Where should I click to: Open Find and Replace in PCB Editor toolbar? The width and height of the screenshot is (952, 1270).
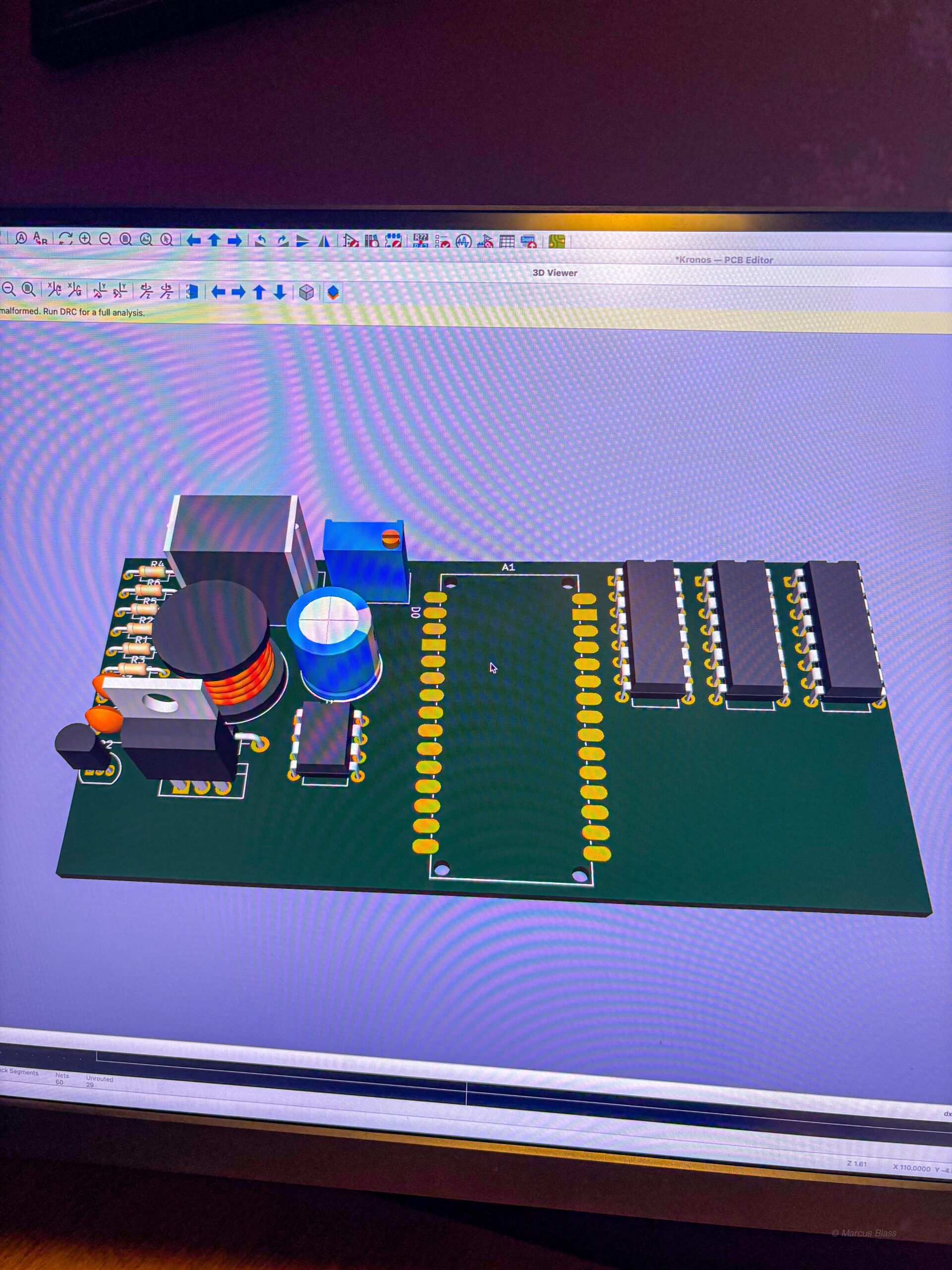point(40,238)
